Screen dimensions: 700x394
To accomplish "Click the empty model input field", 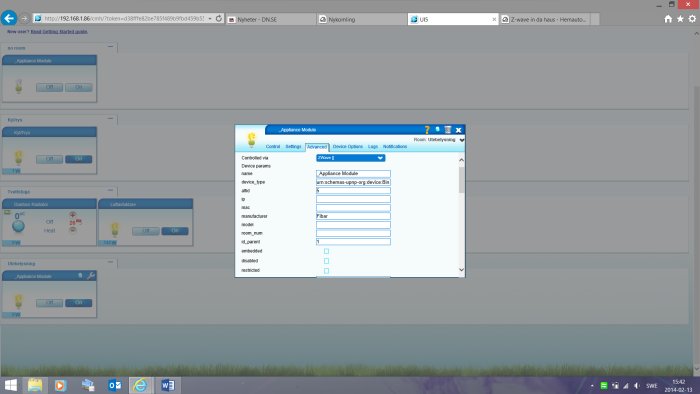I will coord(353,224).
